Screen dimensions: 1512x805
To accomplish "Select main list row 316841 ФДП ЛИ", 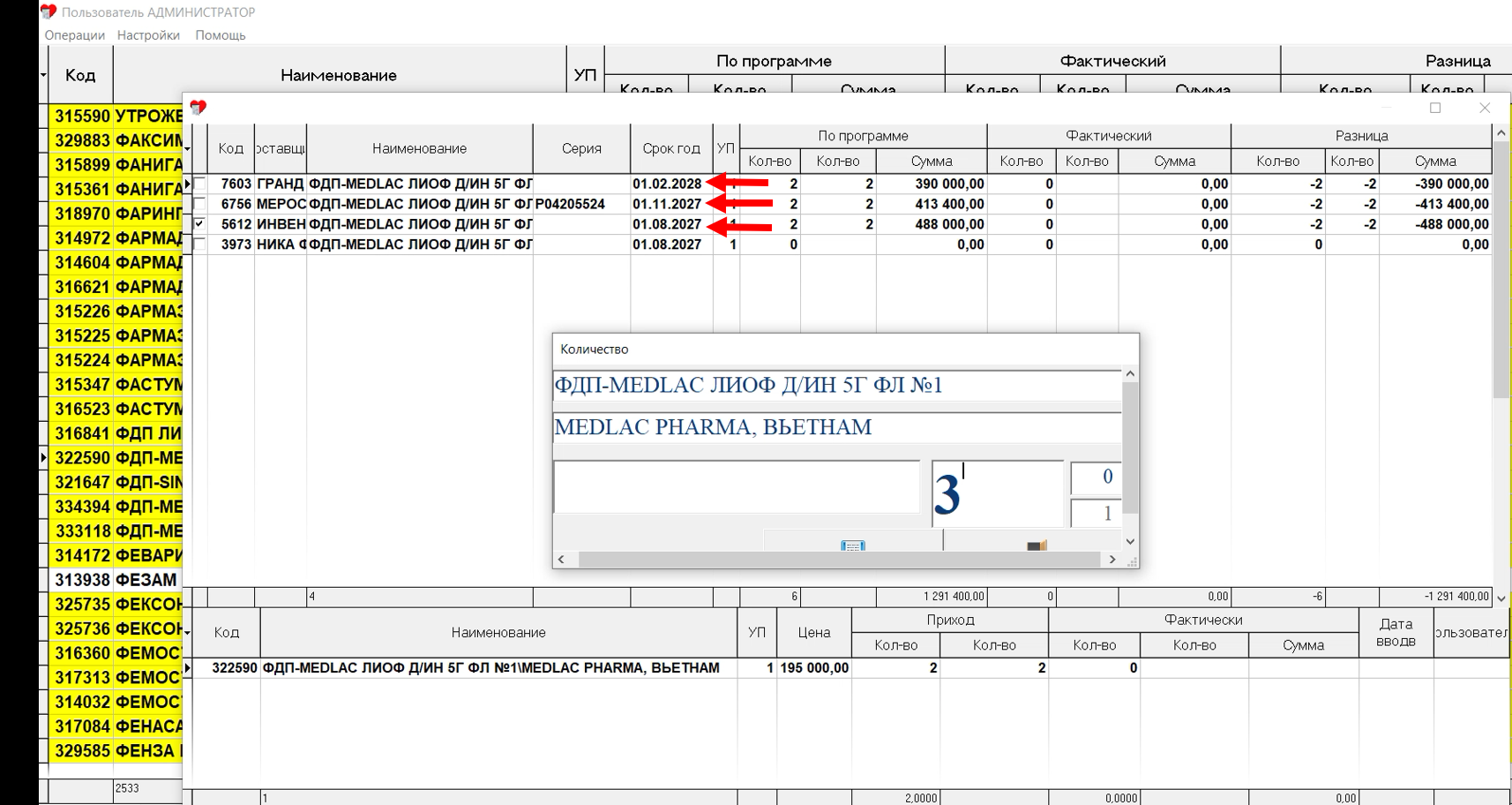I will pyautogui.click(x=116, y=433).
